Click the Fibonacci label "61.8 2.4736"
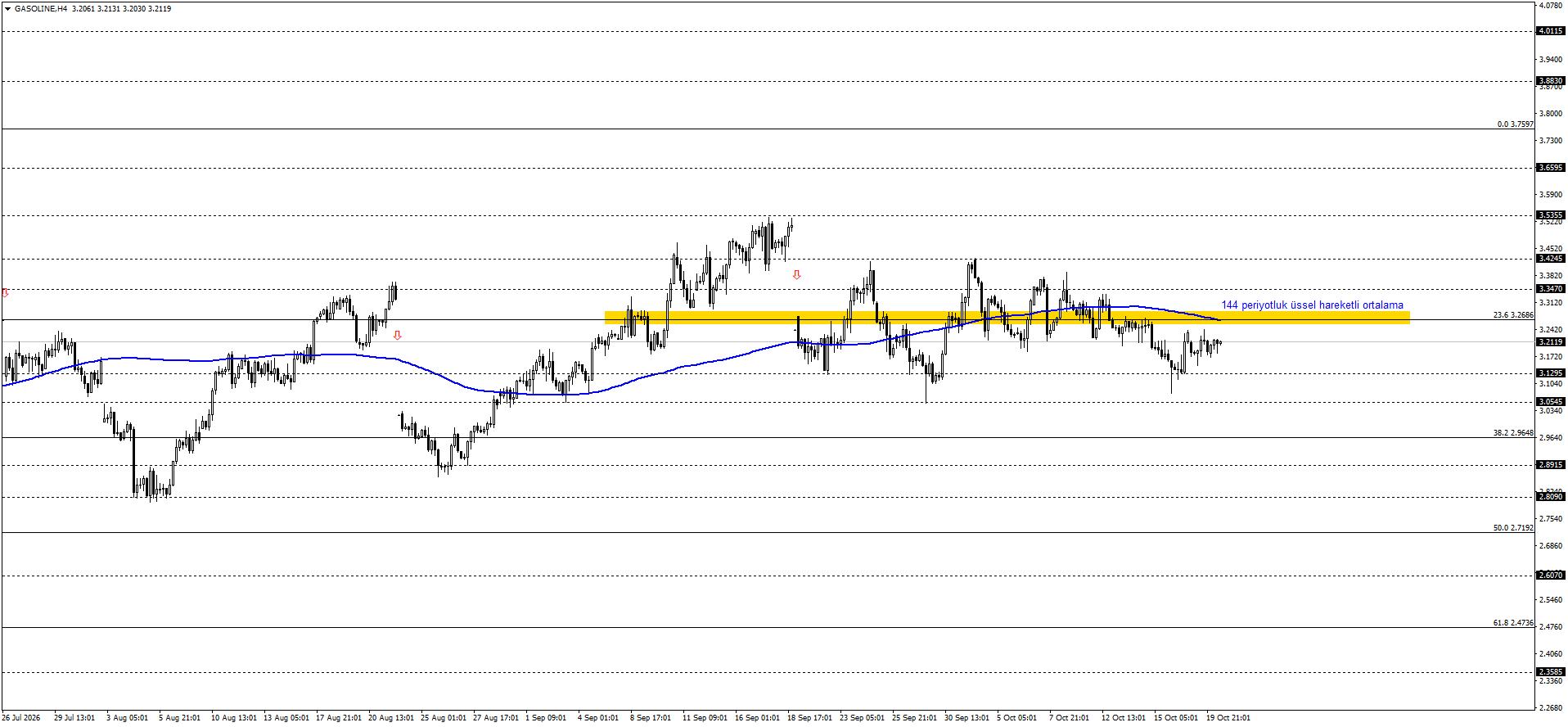The width and height of the screenshot is (1568, 727). tap(1513, 623)
